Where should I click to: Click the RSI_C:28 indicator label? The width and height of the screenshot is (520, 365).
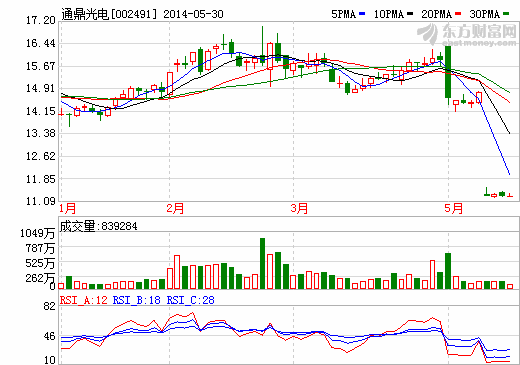(191, 300)
